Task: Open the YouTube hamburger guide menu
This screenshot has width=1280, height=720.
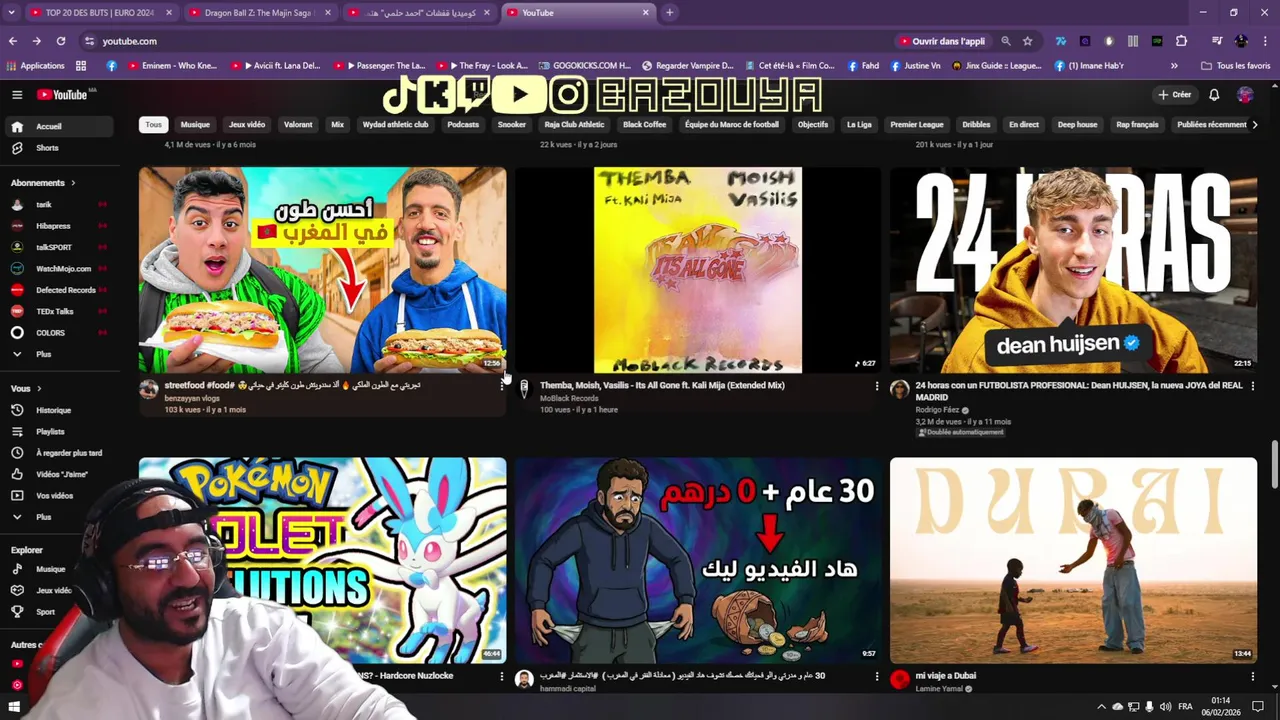Action: tap(17, 95)
